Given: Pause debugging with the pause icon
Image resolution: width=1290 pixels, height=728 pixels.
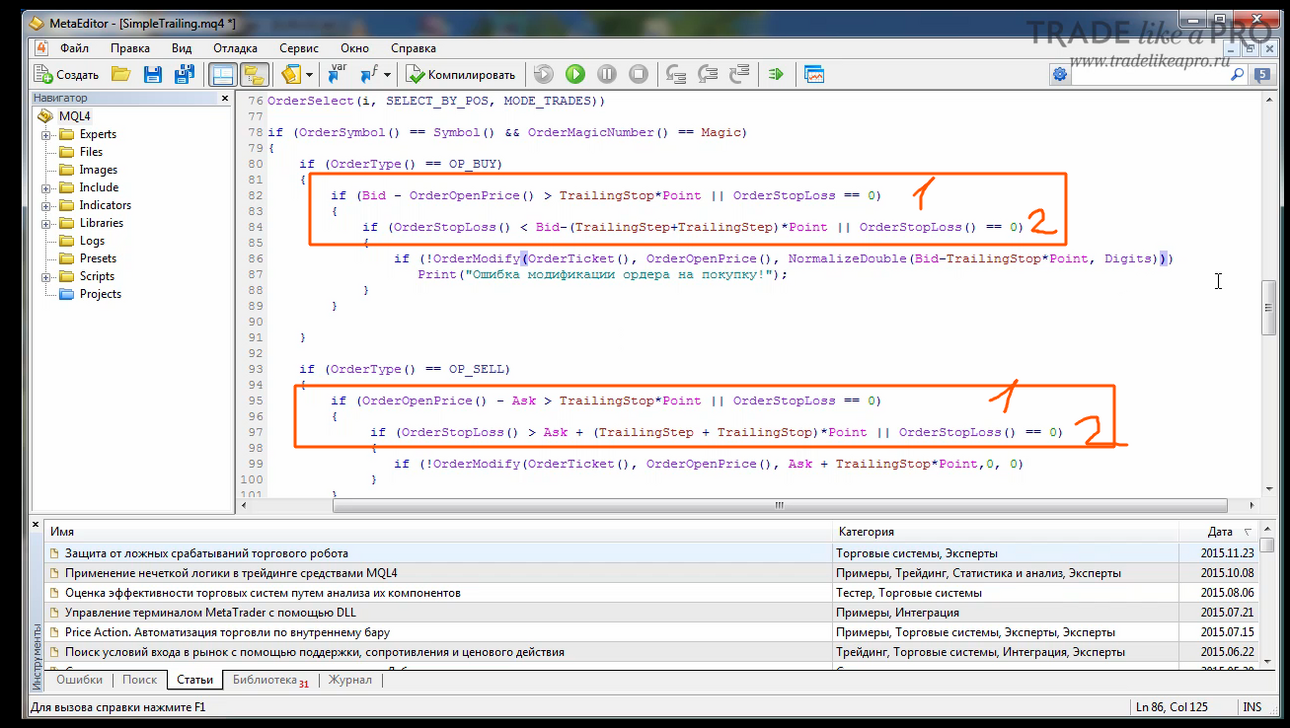Looking at the screenshot, I should tap(607, 74).
